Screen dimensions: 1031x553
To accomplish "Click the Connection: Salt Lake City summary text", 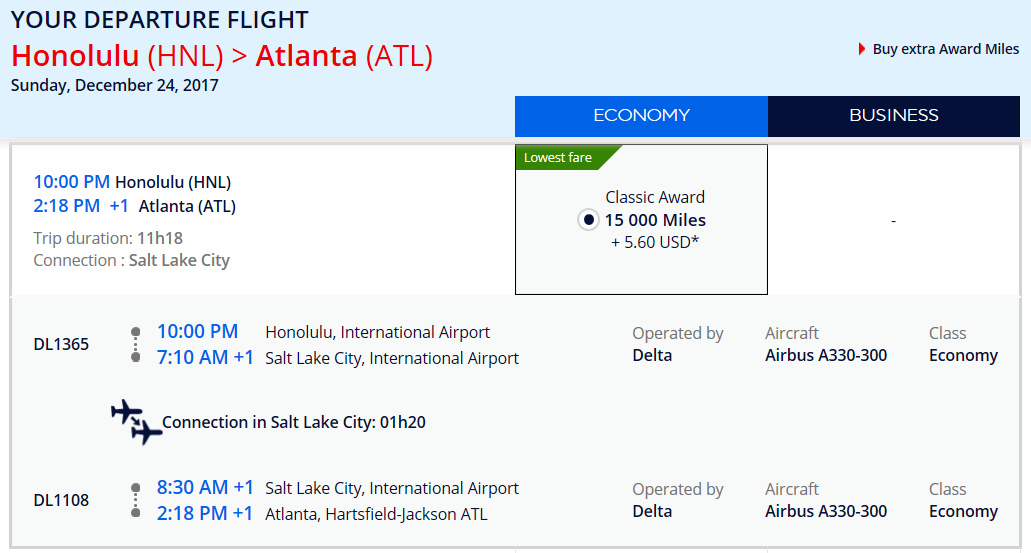I will coord(132,260).
